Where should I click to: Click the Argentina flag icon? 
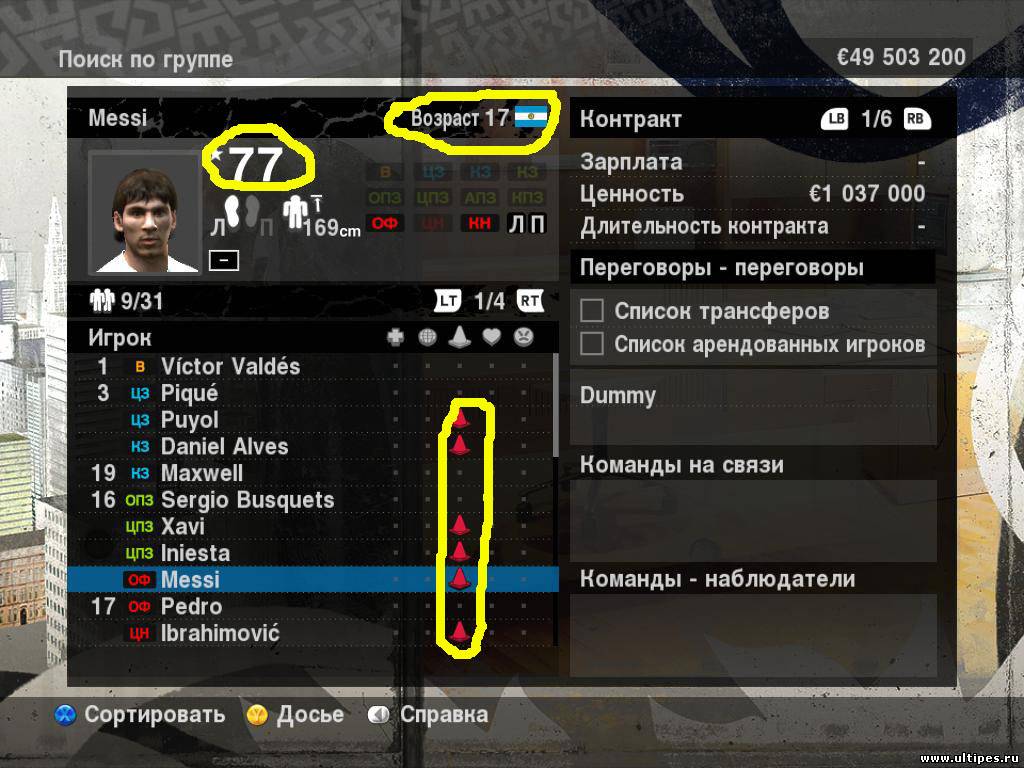[x=531, y=116]
